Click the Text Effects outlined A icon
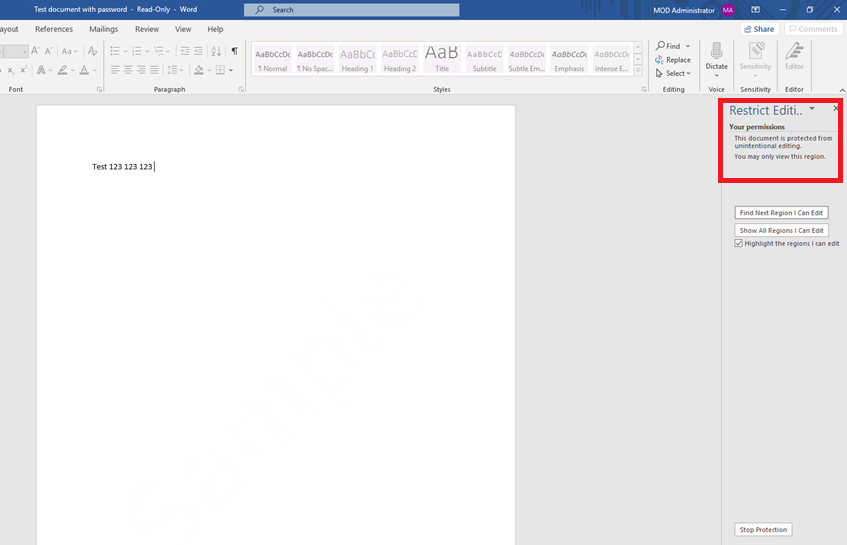 41,70
